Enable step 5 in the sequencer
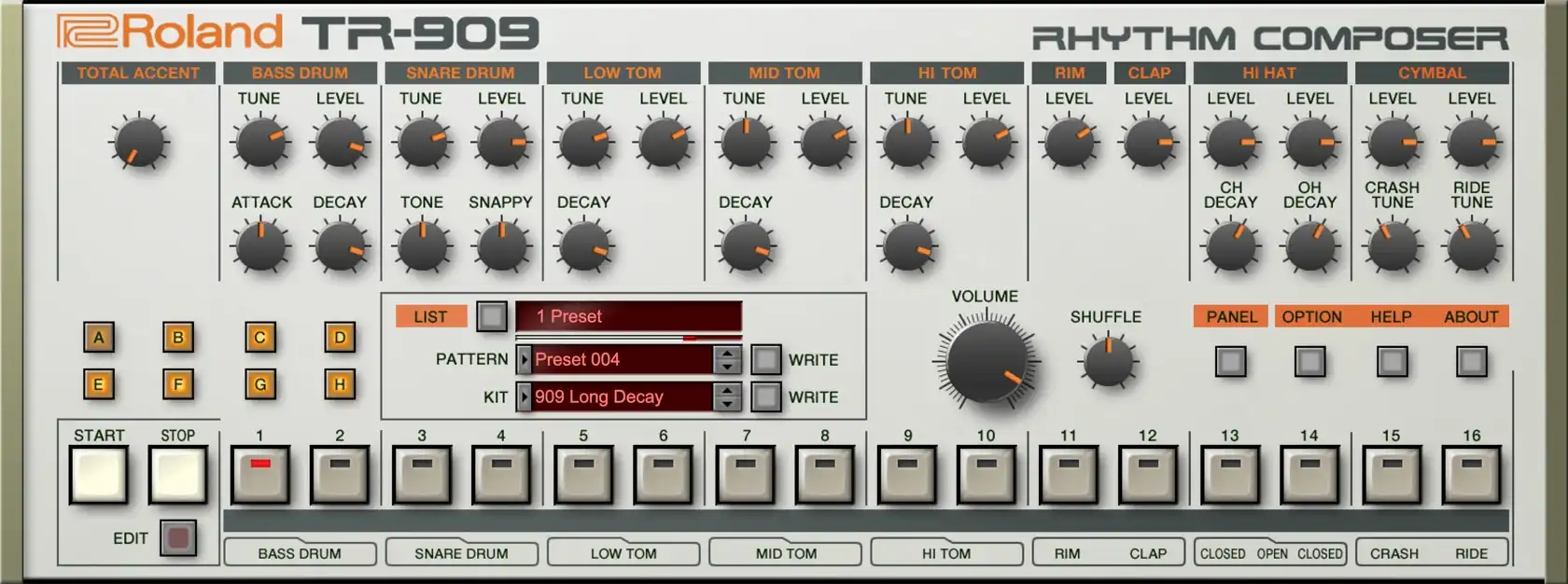This screenshot has width=1568, height=584. coord(583,474)
